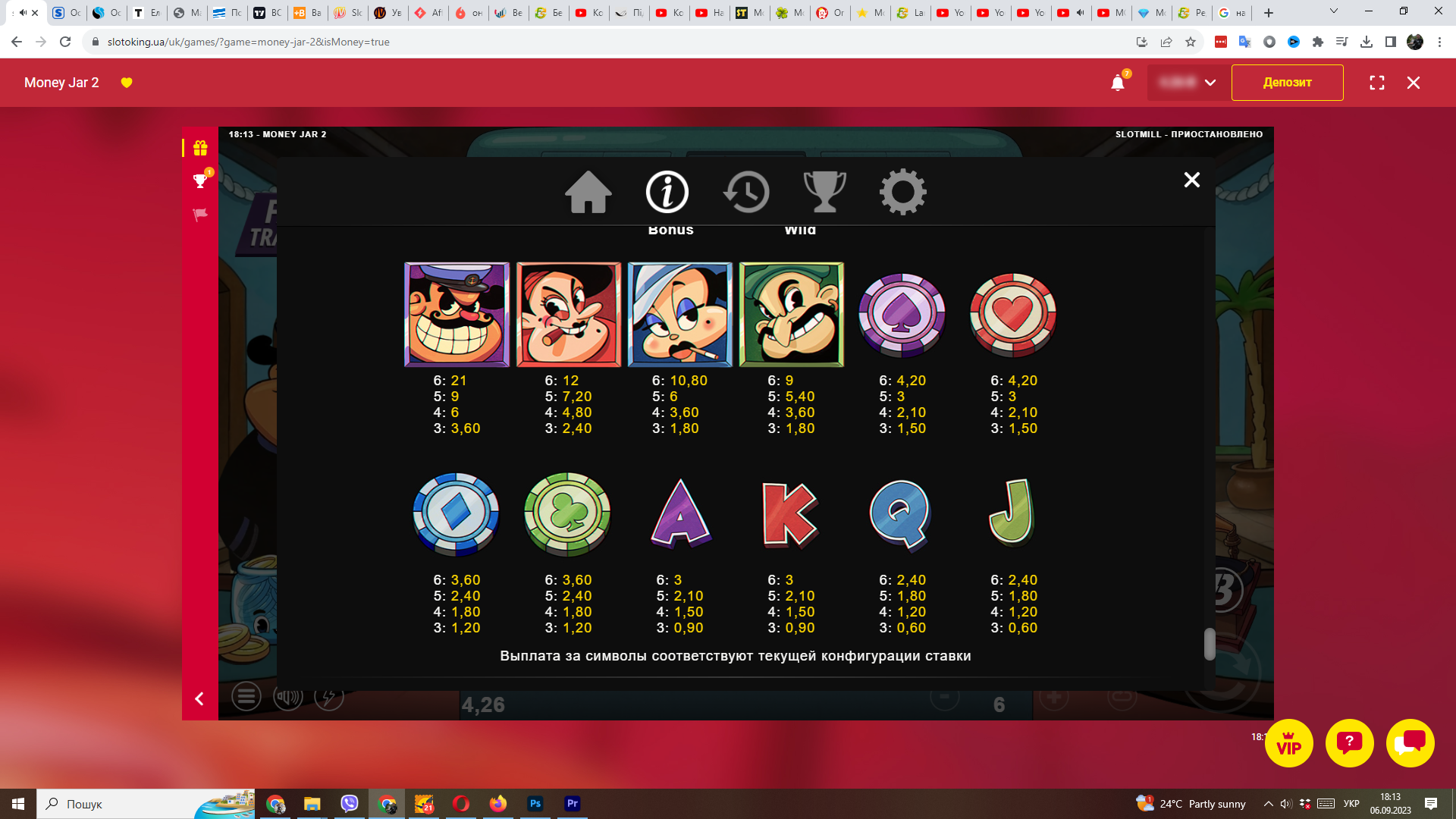Image resolution: width=1456 pixels, height=819 pixels.
Task: Open the home icon in game menu
Action: pyautogui.click(x=588, y=192)
